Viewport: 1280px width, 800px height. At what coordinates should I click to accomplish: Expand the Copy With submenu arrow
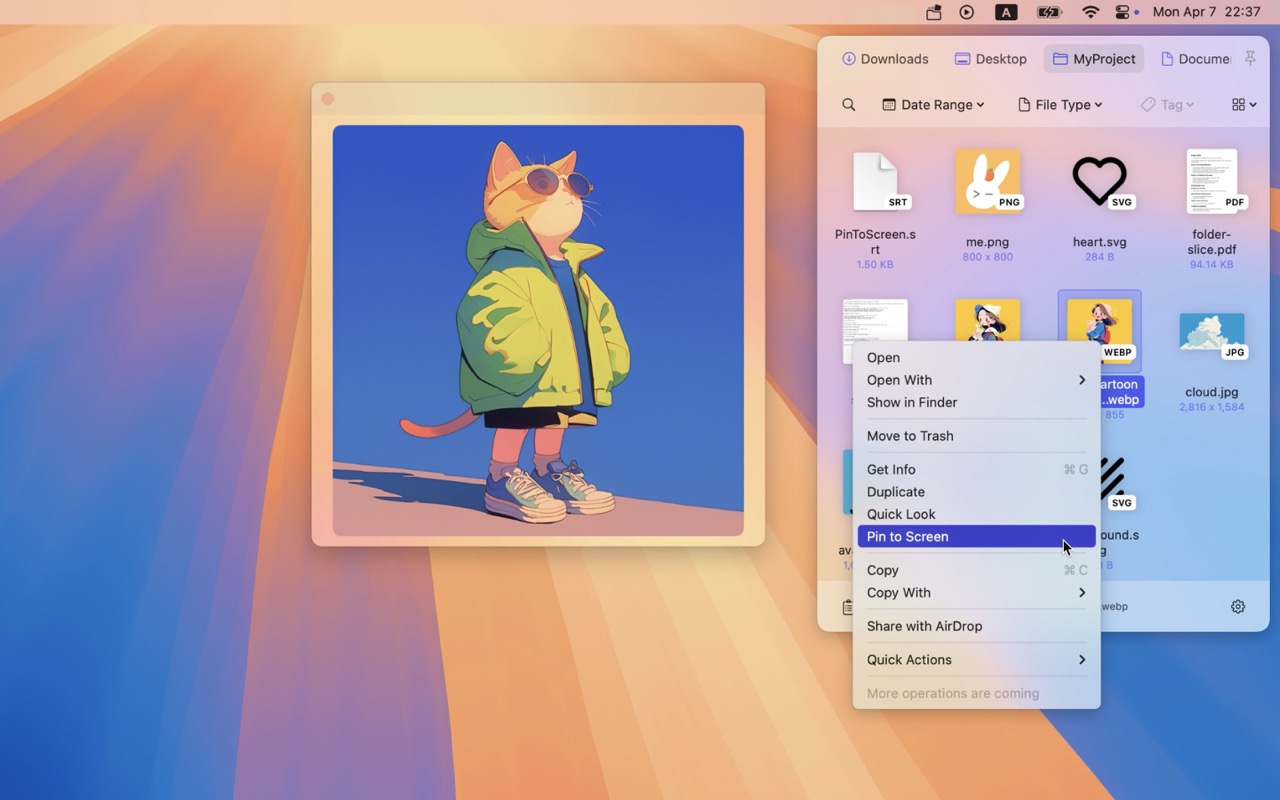coord(1081,592)
